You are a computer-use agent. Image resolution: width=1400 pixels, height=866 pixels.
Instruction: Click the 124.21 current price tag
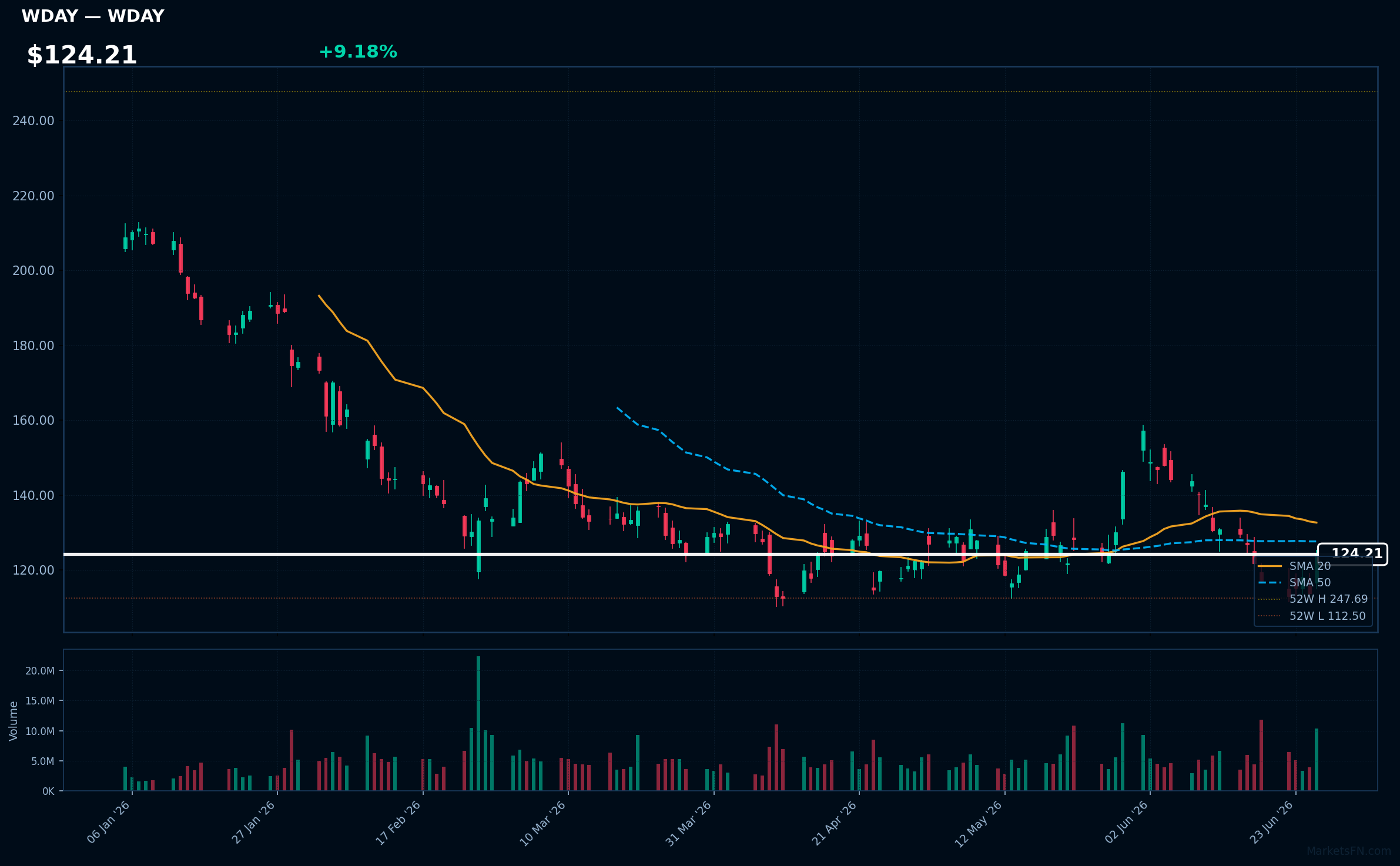(1352, 554)
